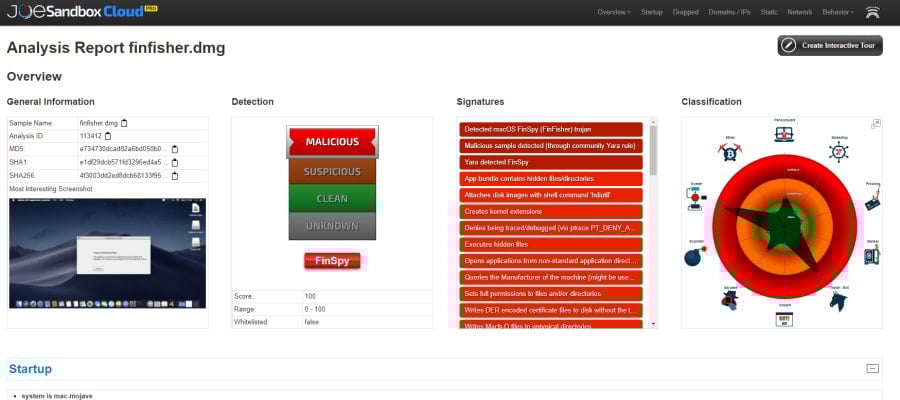The height and width of the screenshot is (400, 900).
Task: Click the Startup section heading
Action: point(30,369)
